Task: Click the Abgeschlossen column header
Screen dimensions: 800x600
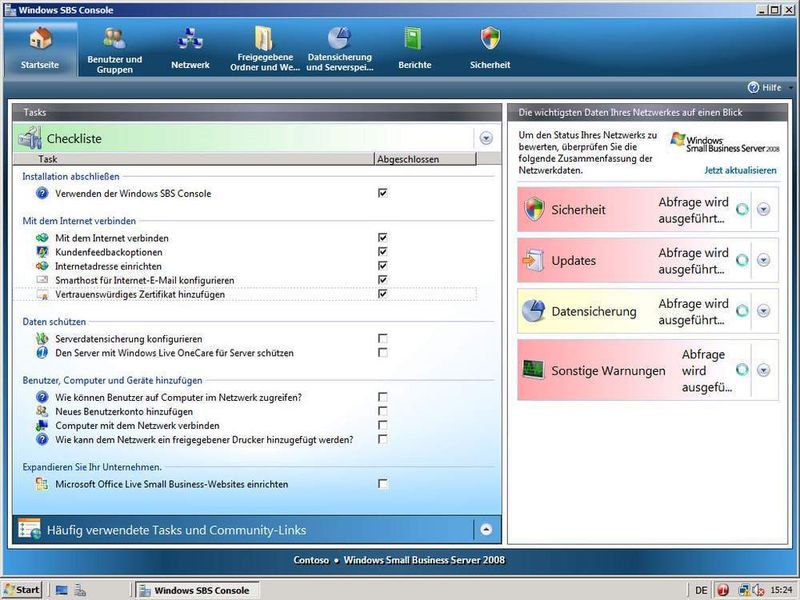Action: click(408, 159)
